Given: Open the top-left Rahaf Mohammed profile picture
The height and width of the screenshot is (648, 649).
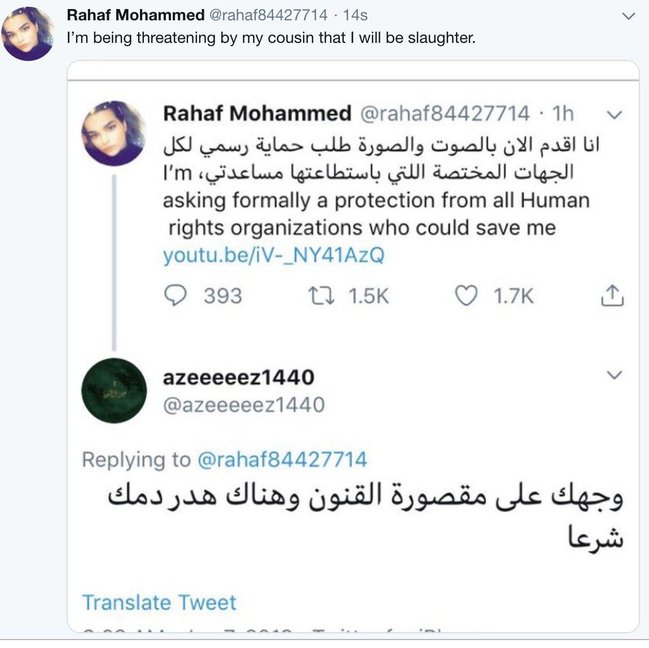Looking at the screenshot, I should point(29,33).
